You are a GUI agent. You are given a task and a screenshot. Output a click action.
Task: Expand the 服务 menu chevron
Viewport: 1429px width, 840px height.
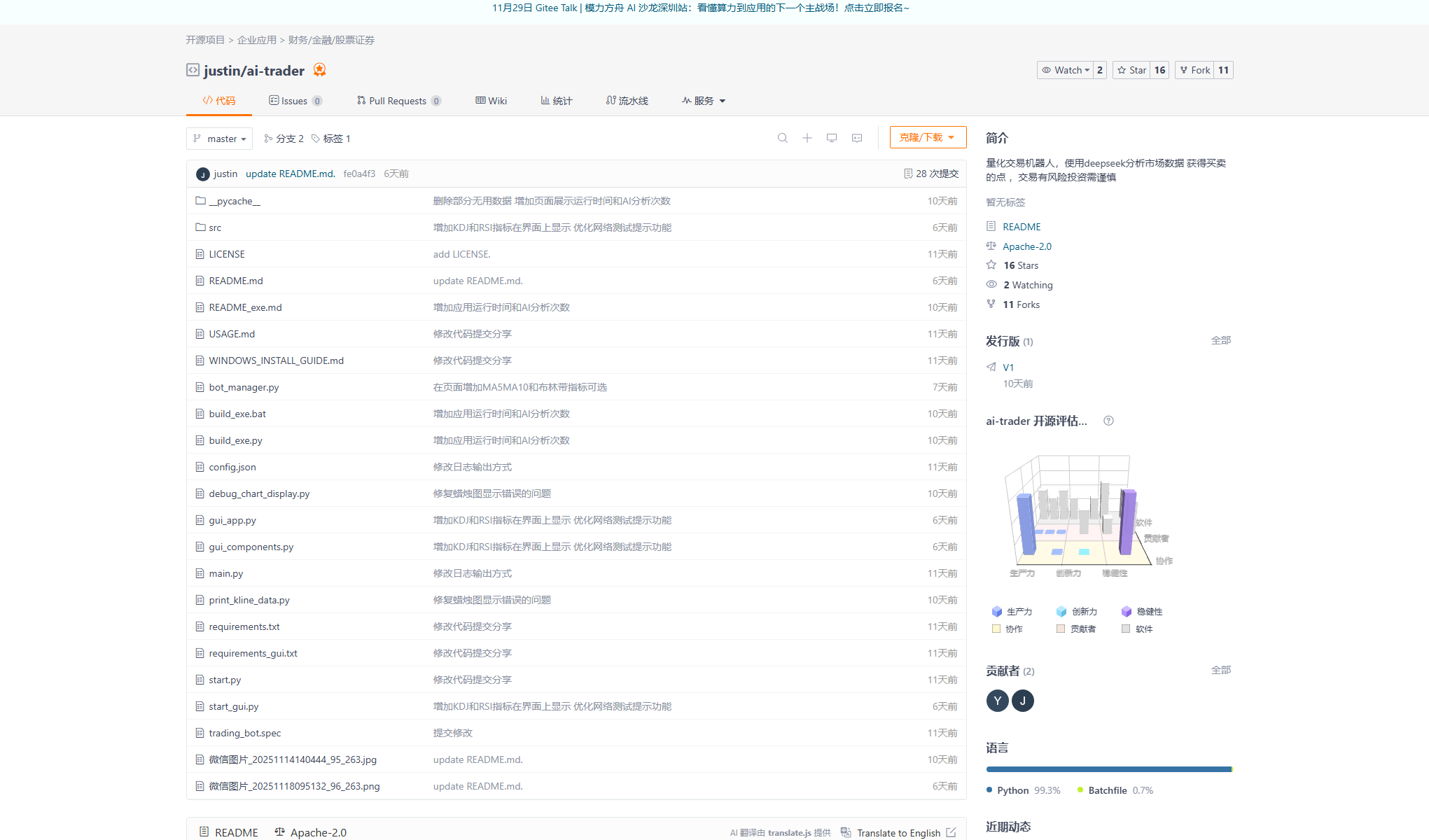[x=723, y=100]
